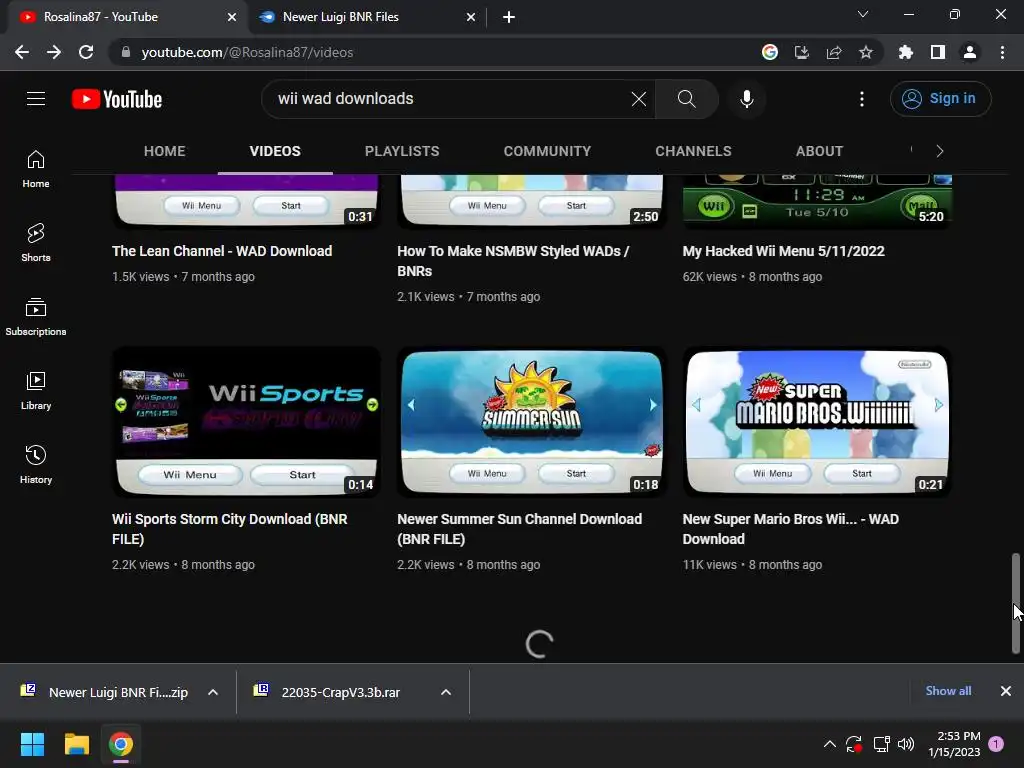
Task: Click Show all downloads
Action: tap(948, 691)
